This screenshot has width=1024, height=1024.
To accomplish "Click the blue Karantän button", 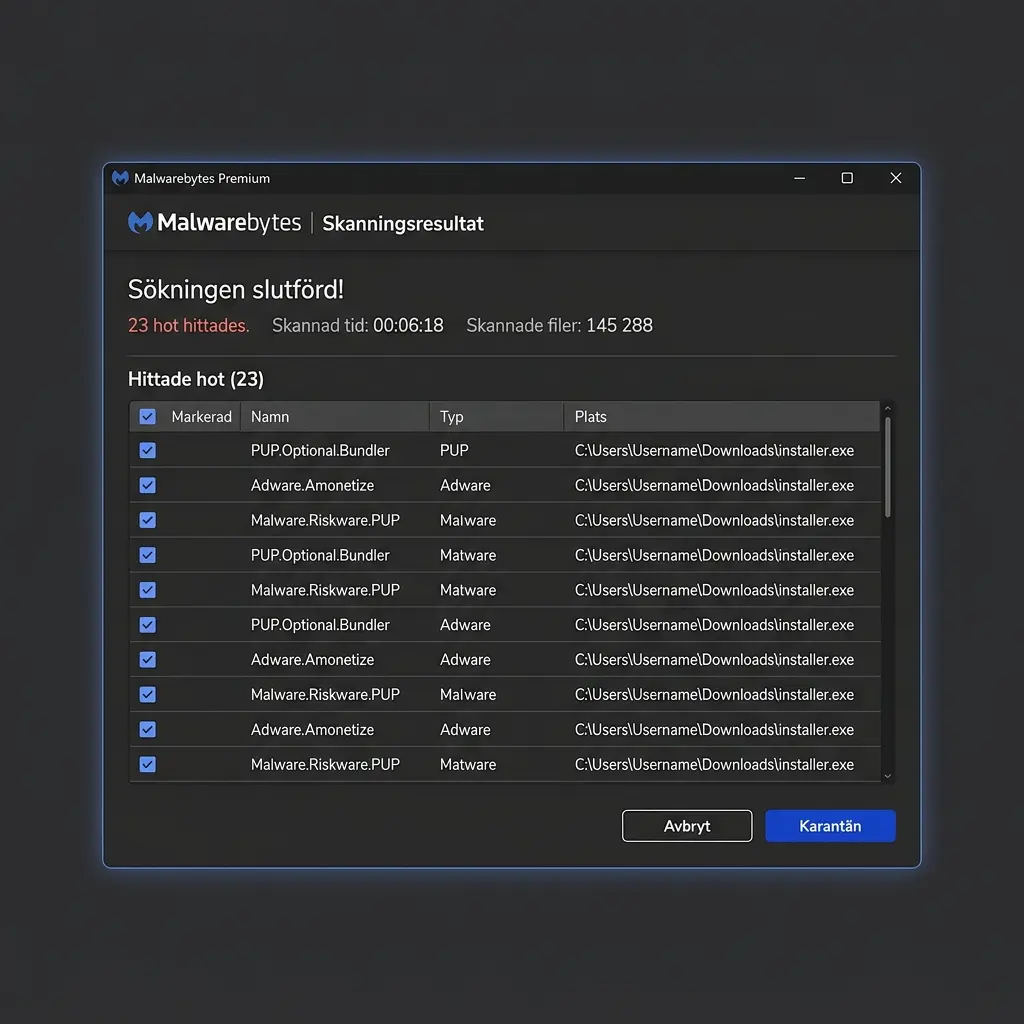I will (x=830, y=826).
